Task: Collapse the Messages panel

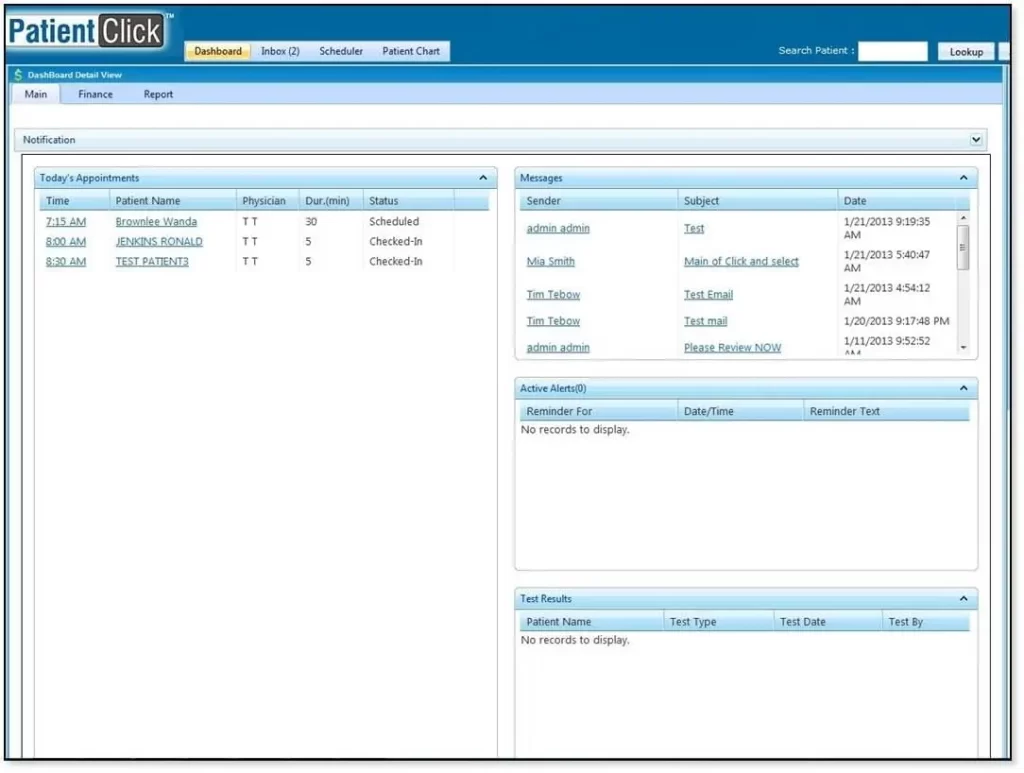Action: pos(963,177)
